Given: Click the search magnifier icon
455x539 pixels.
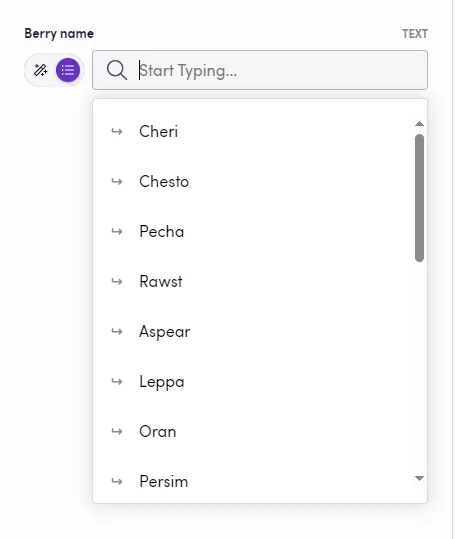Looking at the screenshot, I should point(117,70).
